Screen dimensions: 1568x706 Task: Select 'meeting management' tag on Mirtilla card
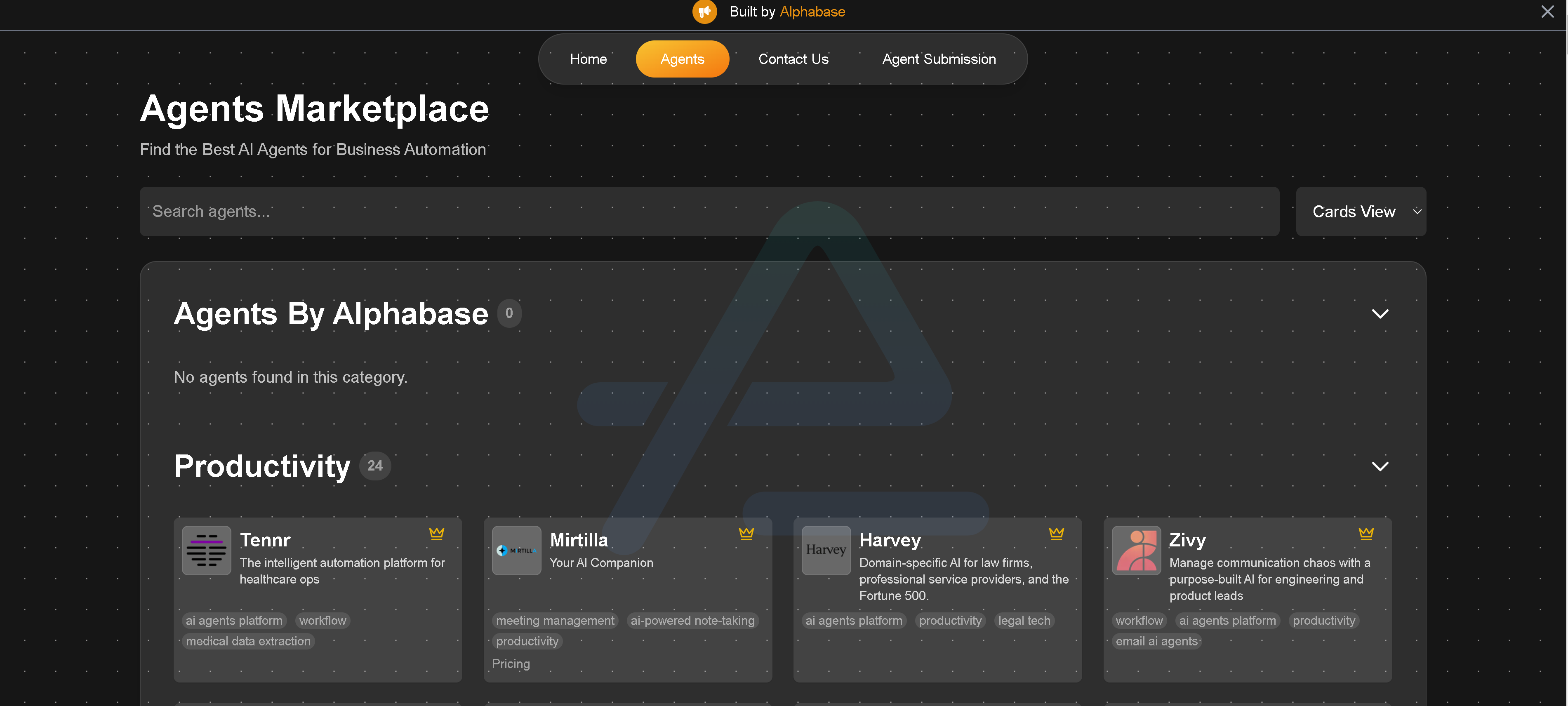tap(555, 620)
